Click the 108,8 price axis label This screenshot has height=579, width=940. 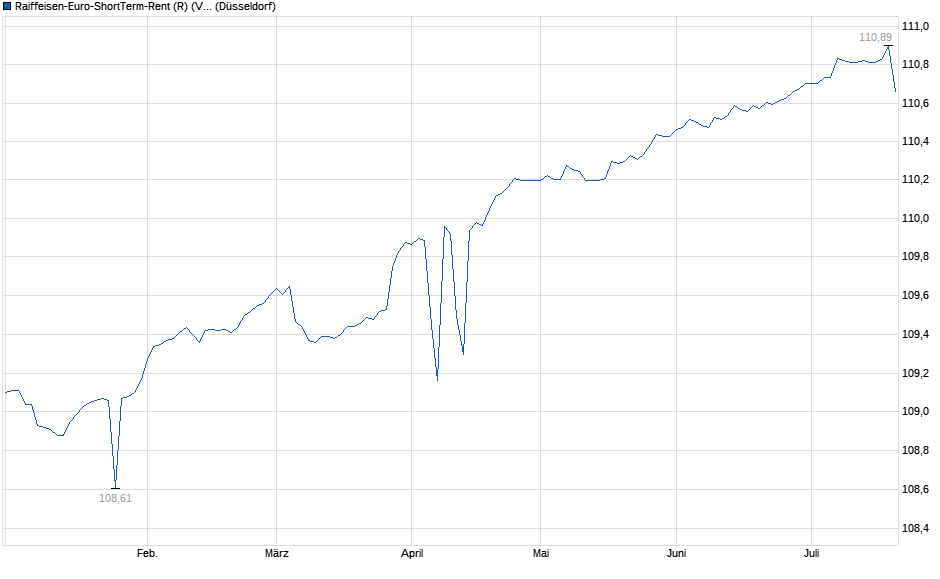[x=915, y=450]
